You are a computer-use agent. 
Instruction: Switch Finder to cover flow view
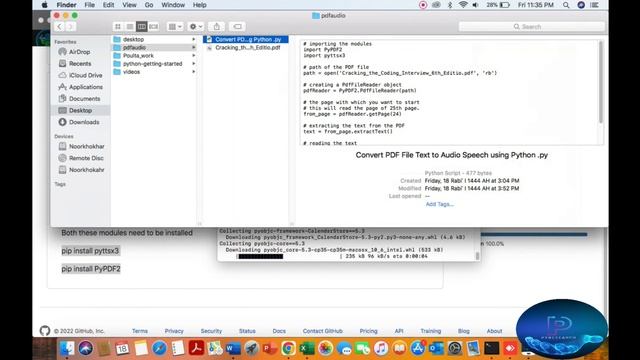point(153,27)
